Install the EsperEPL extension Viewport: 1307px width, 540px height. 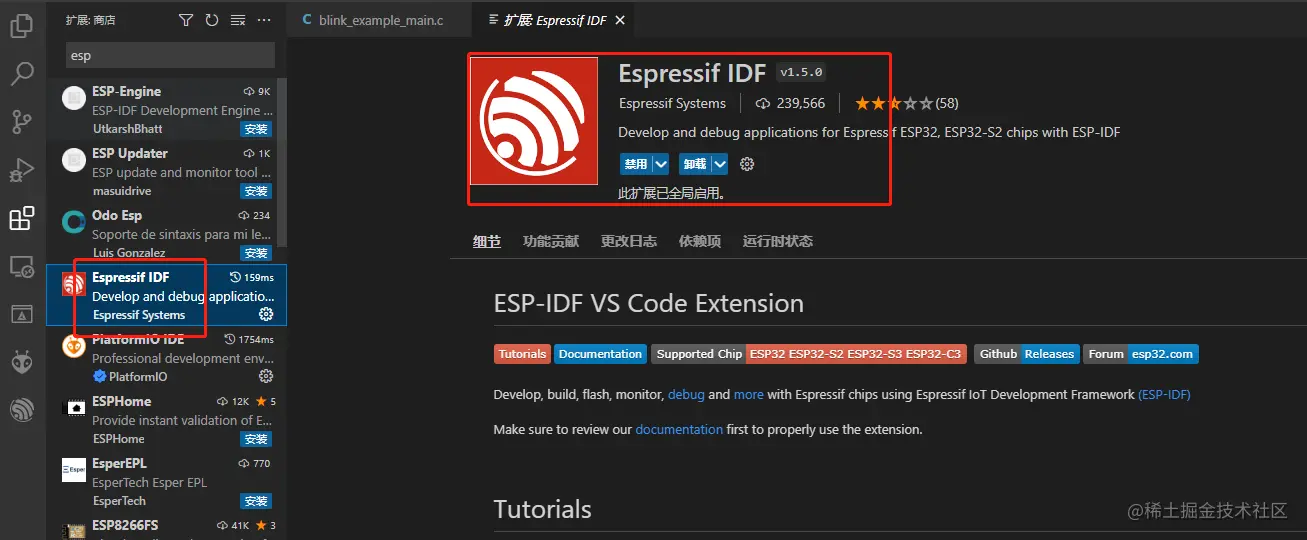(x=256, y=501)
